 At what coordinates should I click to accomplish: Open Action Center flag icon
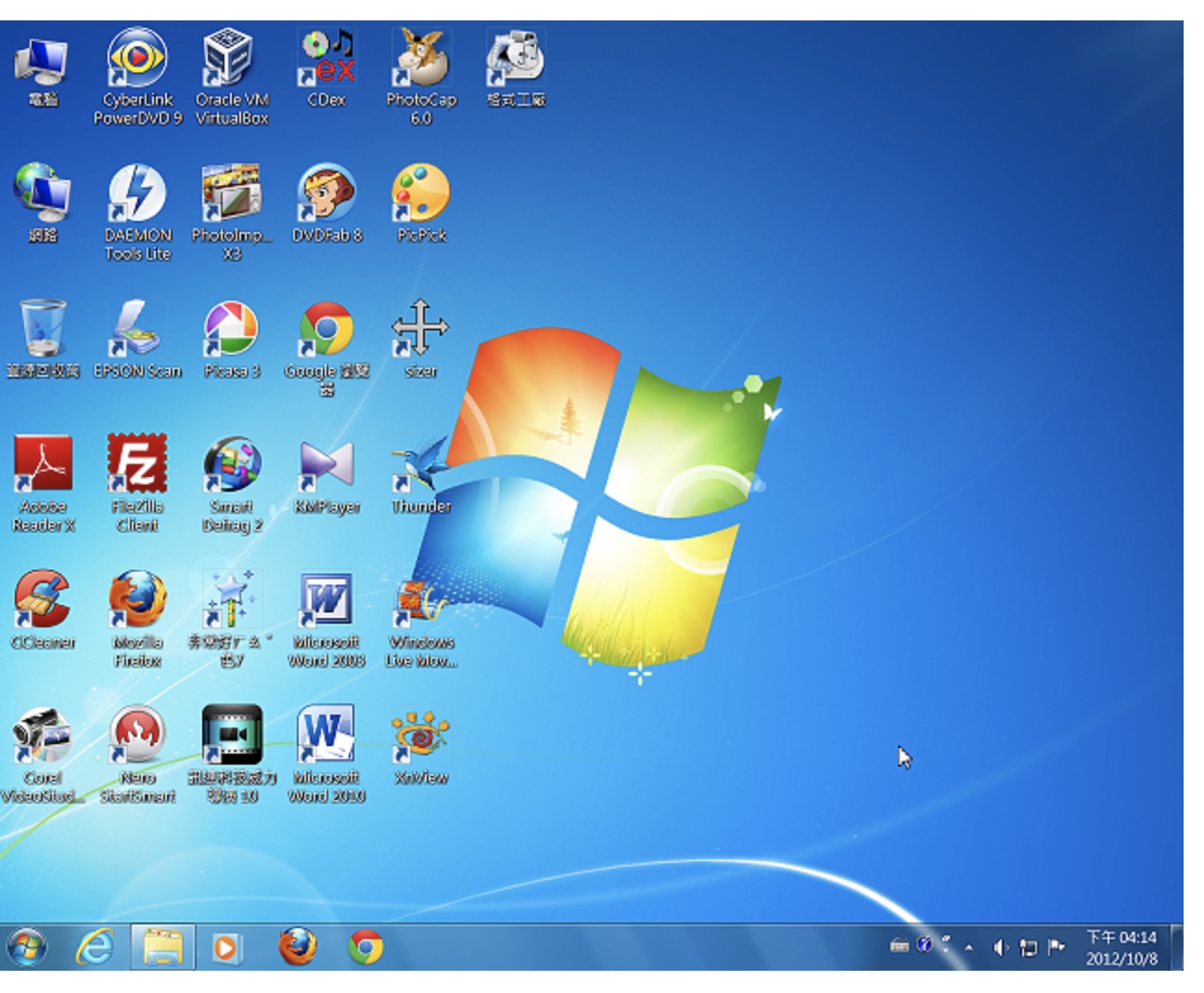[1056, 948]
